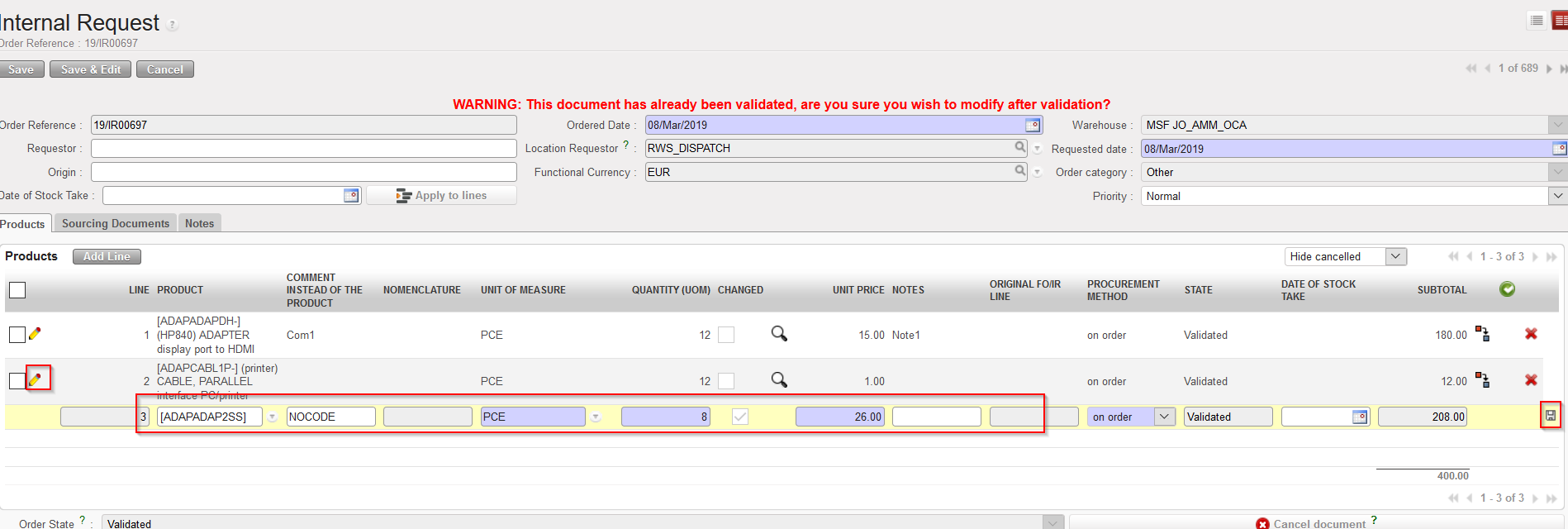Click split line icon on line 1

pos(1483,334)
